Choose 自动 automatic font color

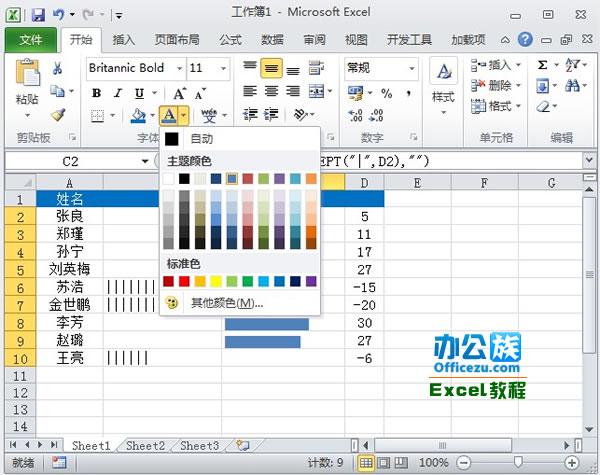pos(240,139)
